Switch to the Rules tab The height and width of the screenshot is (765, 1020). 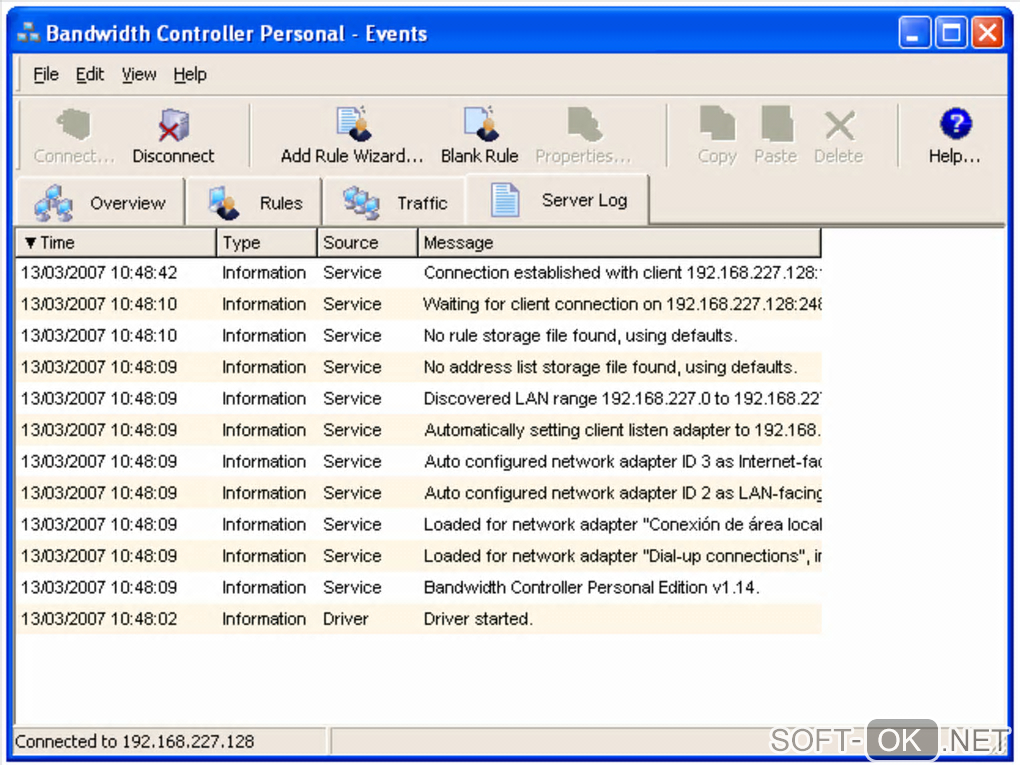click(254, 202)
